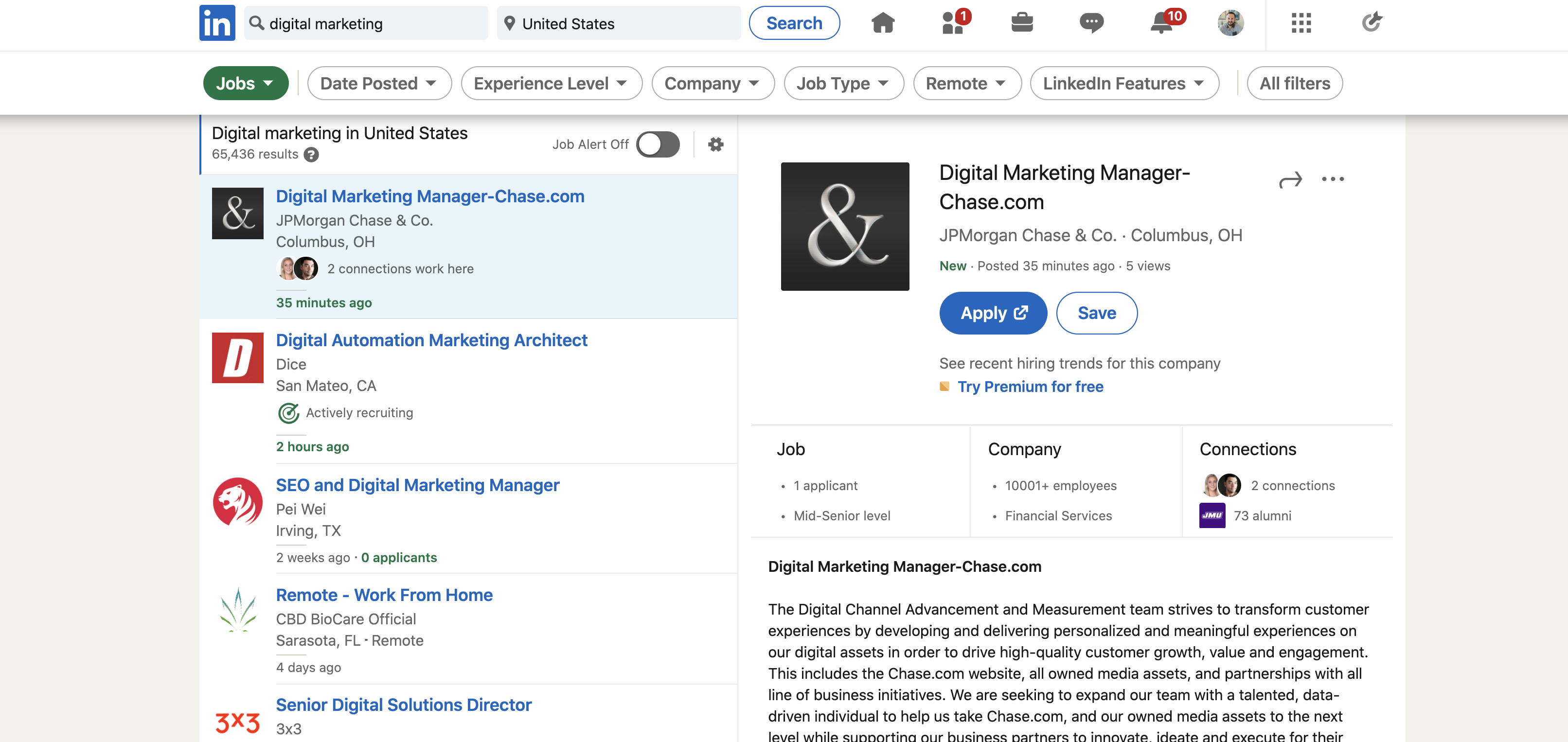Open Digital Automation Marketing Architect listing
Viewport: 1568px width, 742px height.
pyautogui.click(x=431, y=340)
